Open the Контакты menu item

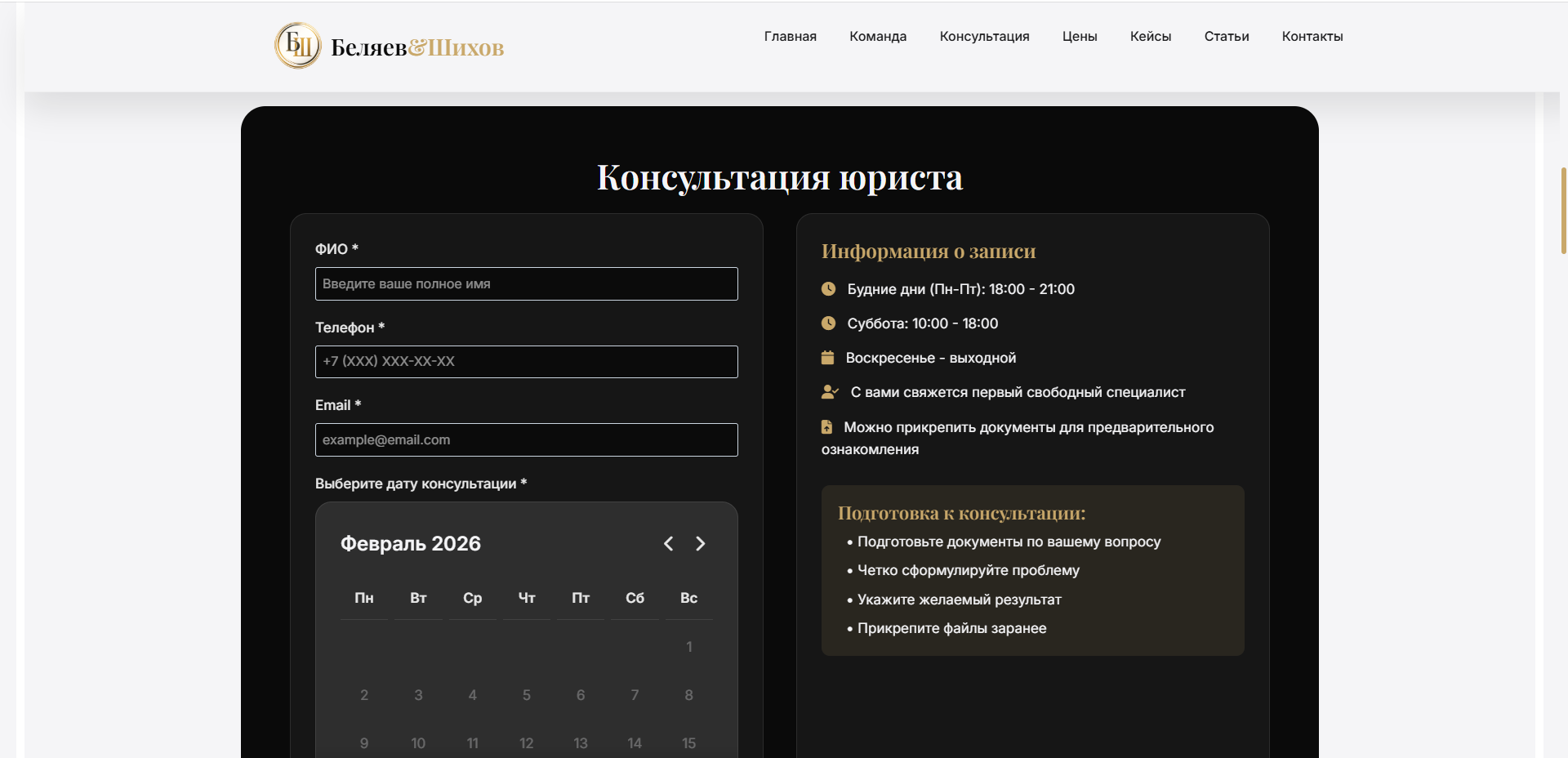1312,37
